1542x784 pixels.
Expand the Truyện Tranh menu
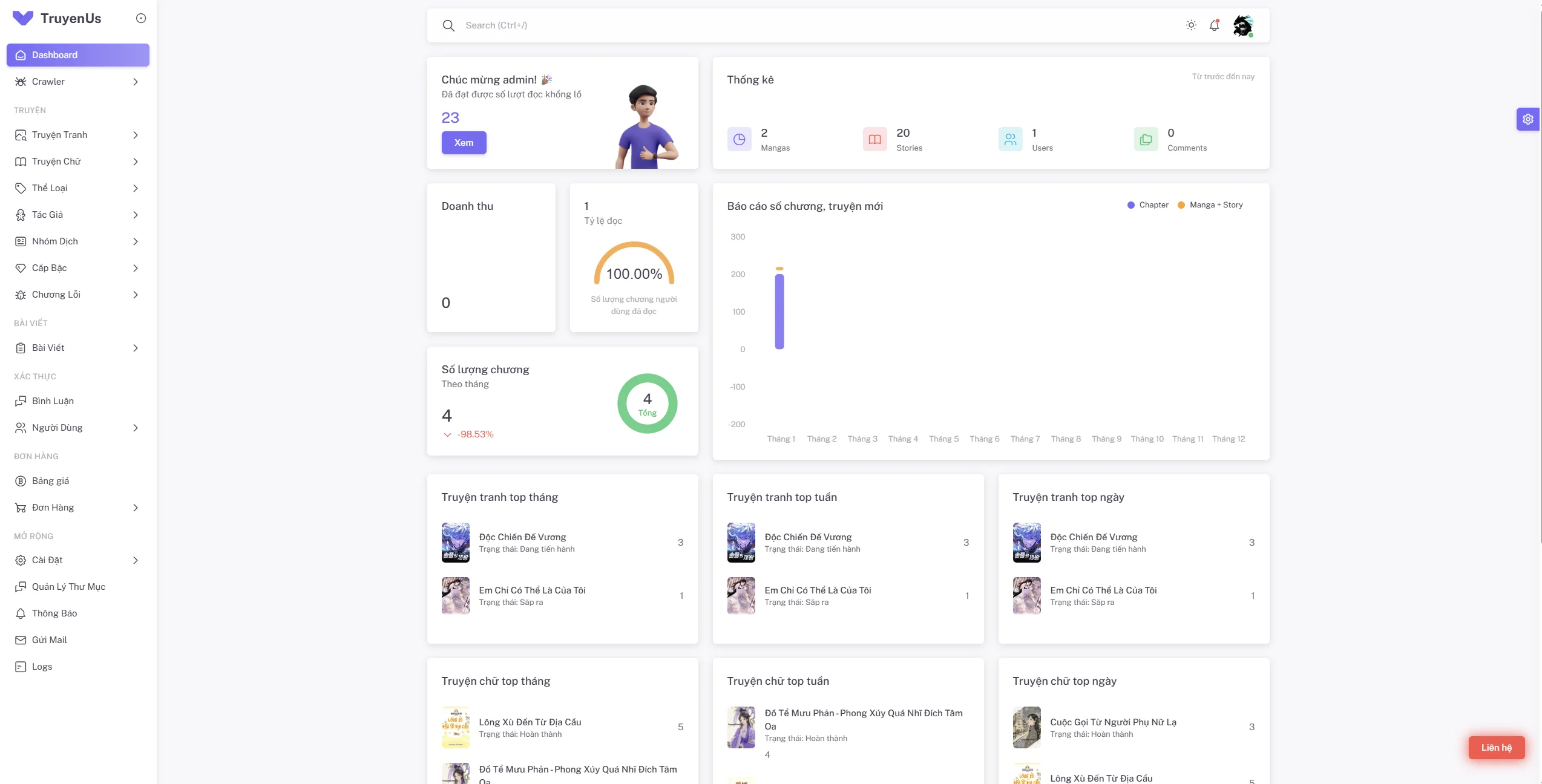pos(77,134)
